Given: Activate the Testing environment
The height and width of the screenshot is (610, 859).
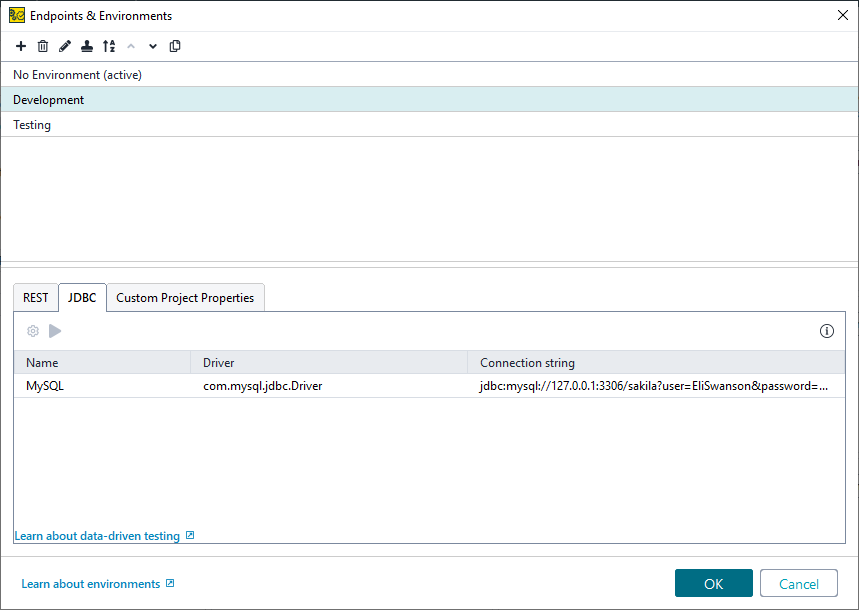Looking at the screenshot, I should (x=33, y=124).
